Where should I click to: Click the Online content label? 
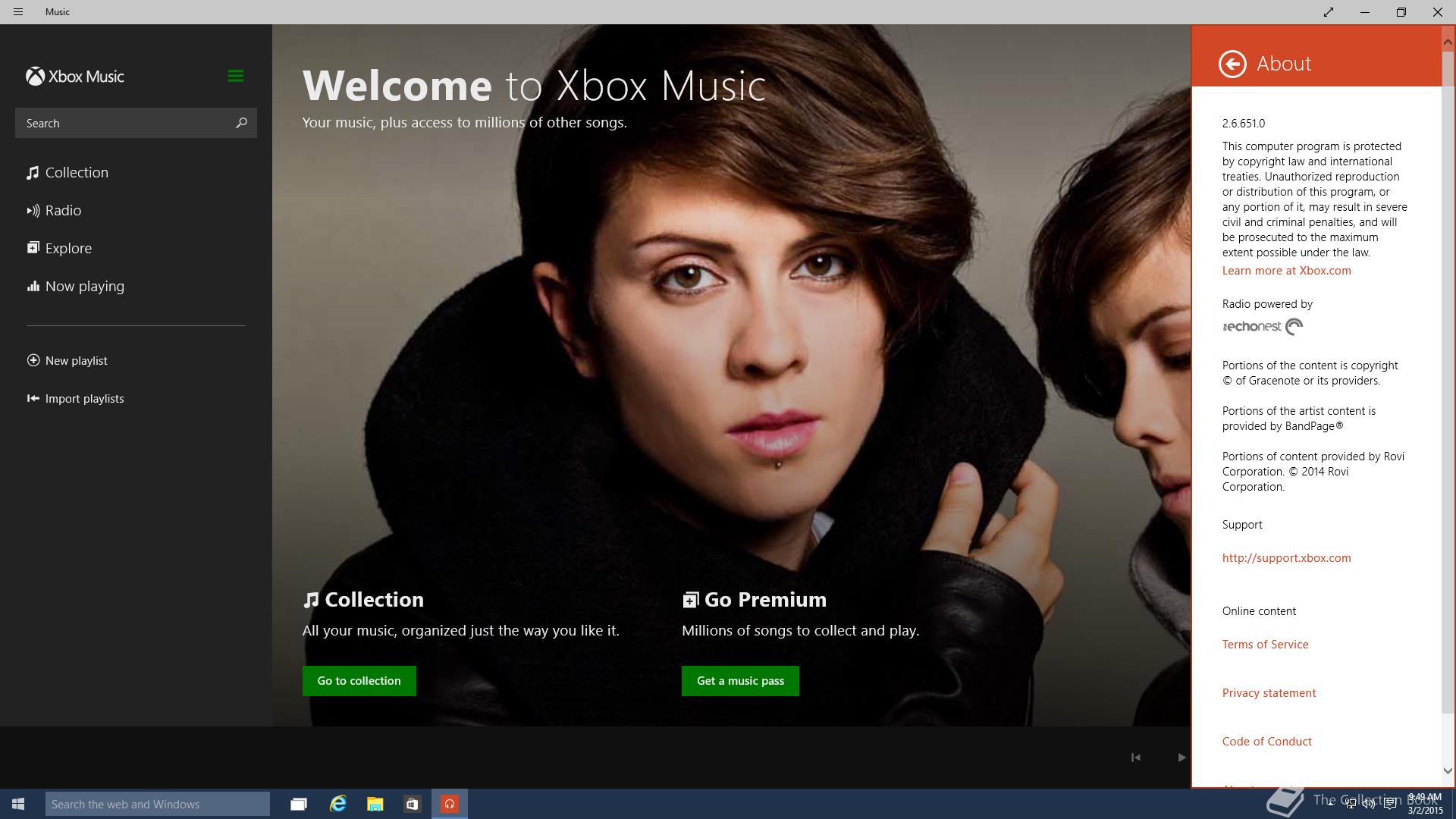[1259, 611]
